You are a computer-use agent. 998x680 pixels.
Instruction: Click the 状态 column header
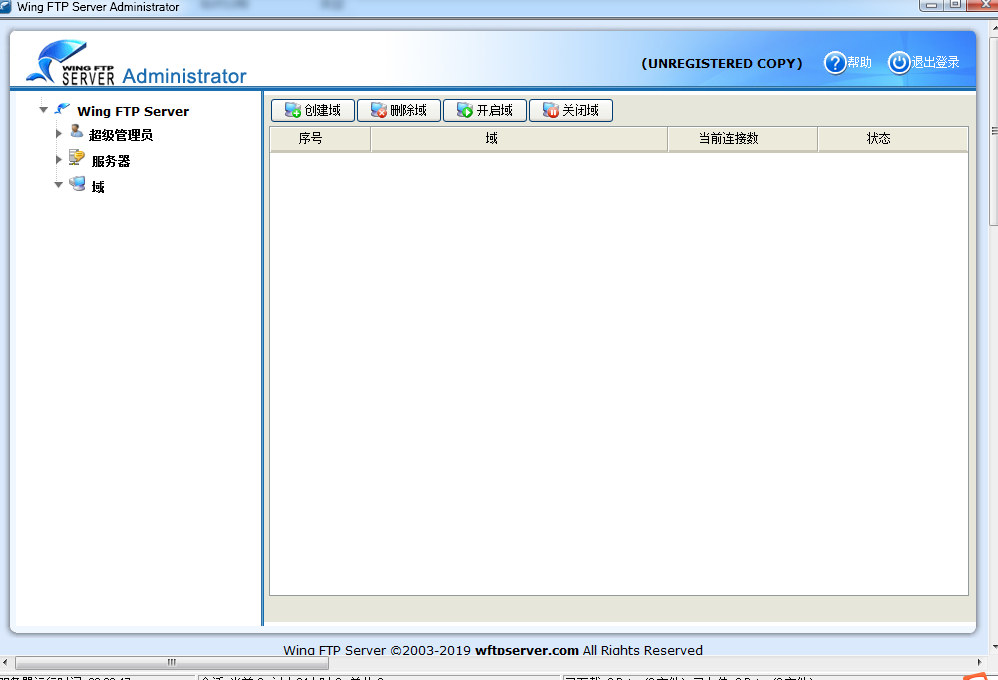893,139
